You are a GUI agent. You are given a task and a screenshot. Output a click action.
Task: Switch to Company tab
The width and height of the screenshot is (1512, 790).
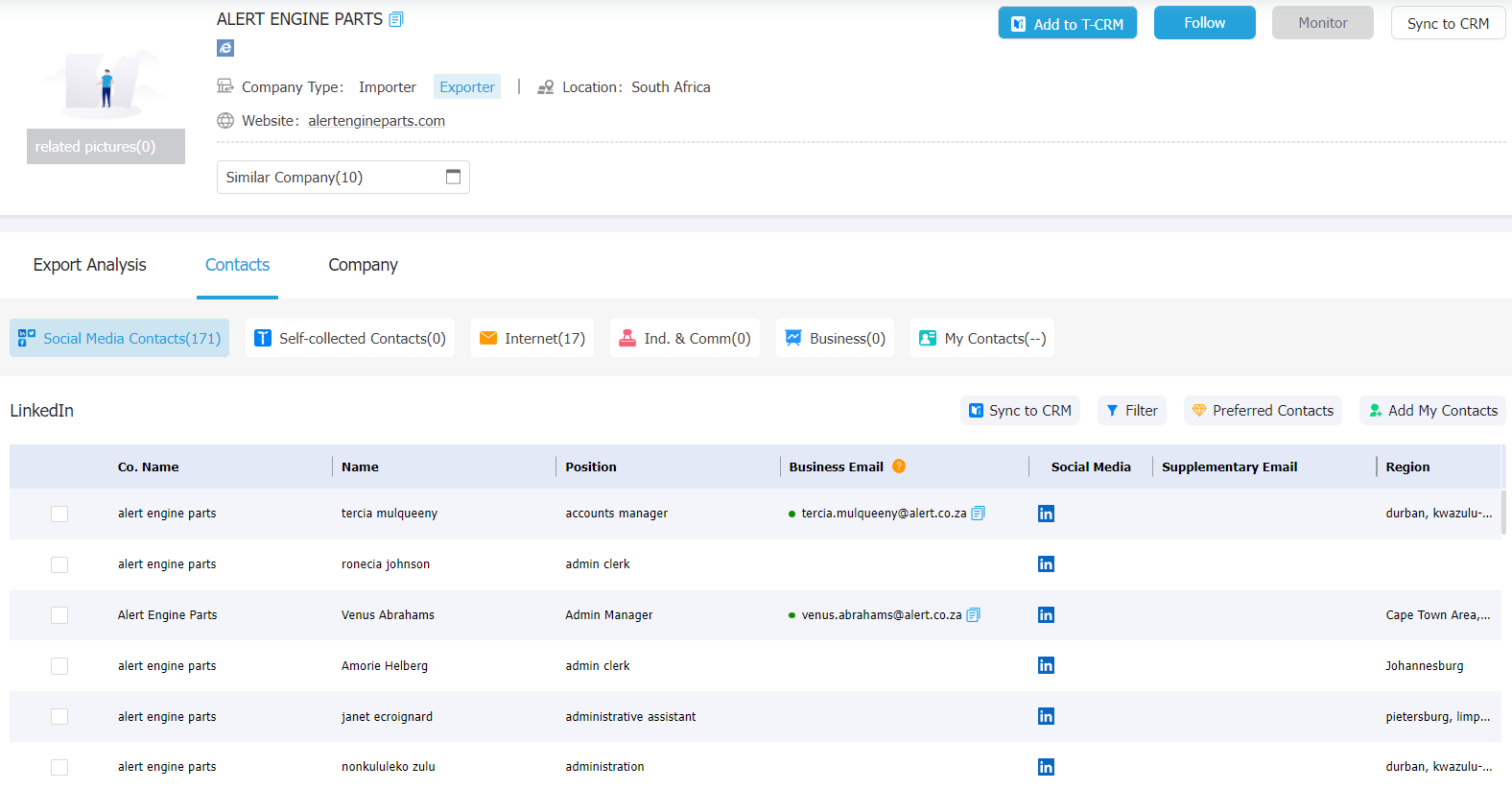364,265
